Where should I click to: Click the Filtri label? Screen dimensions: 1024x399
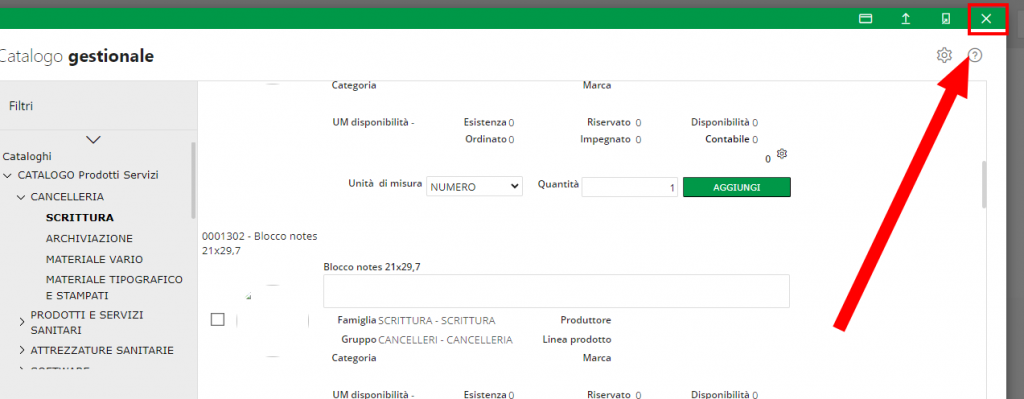click(21, 106)
